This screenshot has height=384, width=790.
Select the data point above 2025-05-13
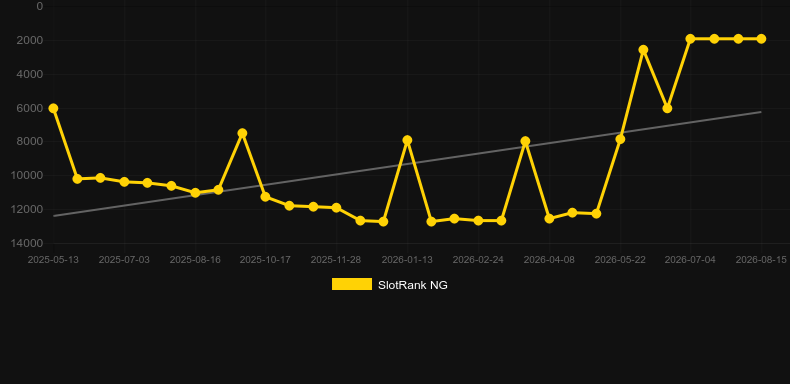click(x=53, y=108)
